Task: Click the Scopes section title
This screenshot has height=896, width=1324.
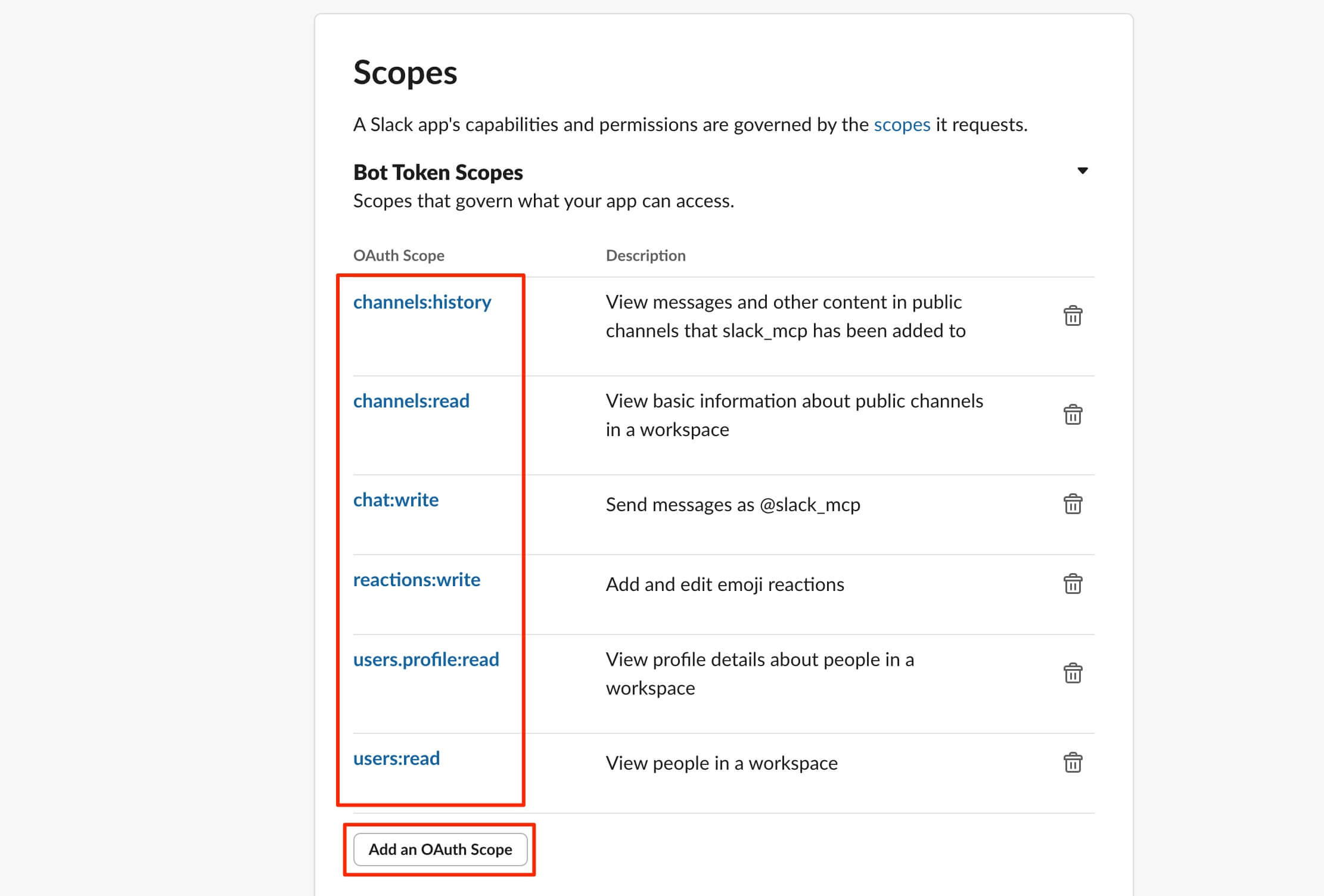Action: 405,73
